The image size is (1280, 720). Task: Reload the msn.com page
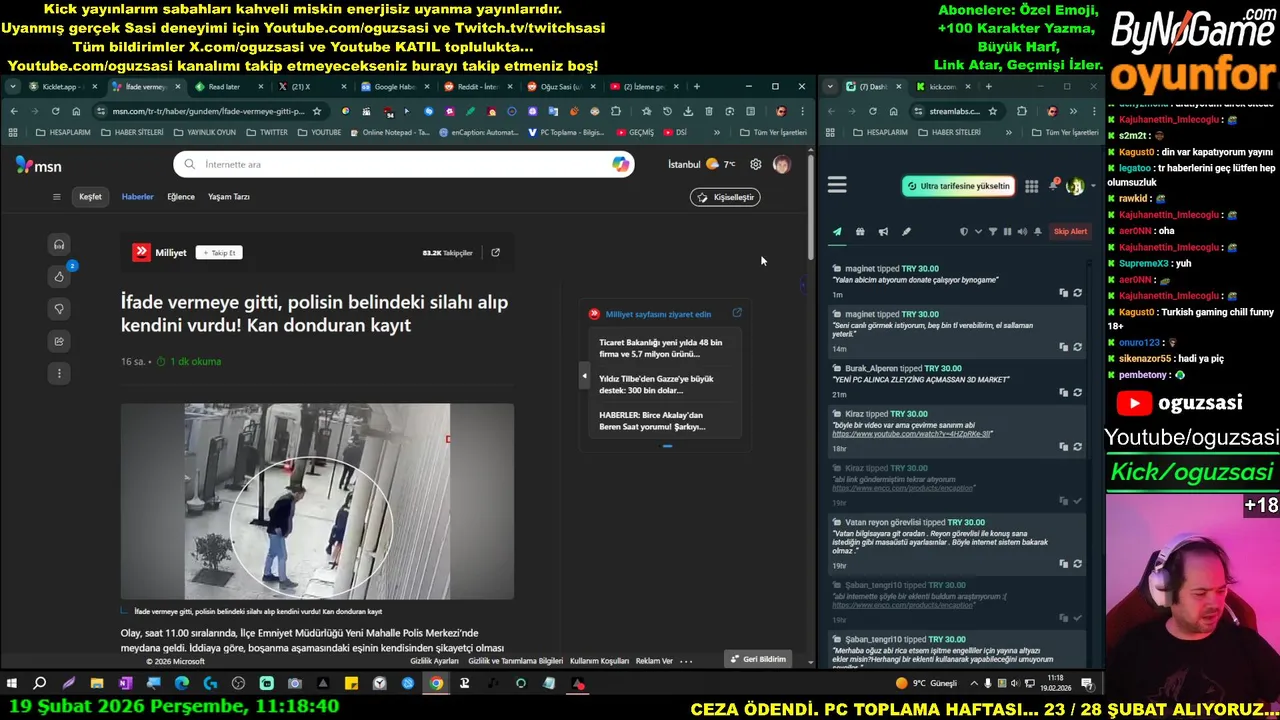[x=55, y=111]
